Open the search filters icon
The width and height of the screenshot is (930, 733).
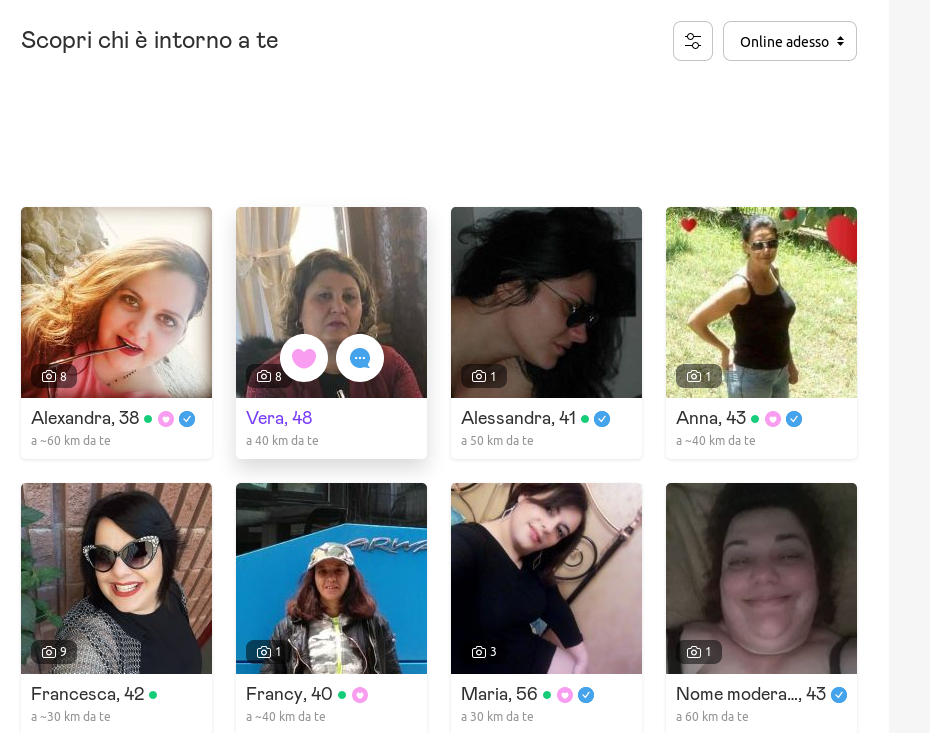tap(693, 41)
